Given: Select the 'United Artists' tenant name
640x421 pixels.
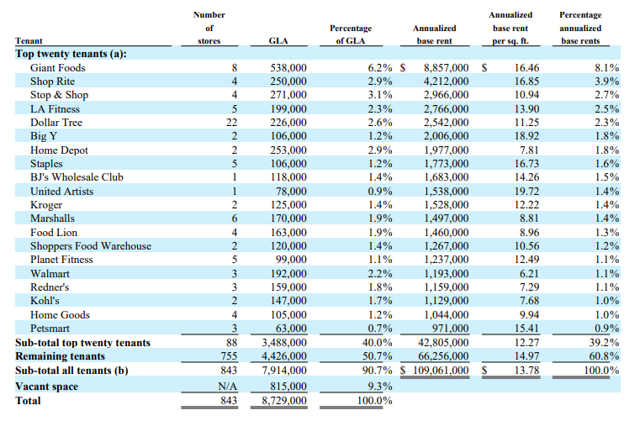Looking at the screenshot, I should pyautogui.click(x=62, y=191).
